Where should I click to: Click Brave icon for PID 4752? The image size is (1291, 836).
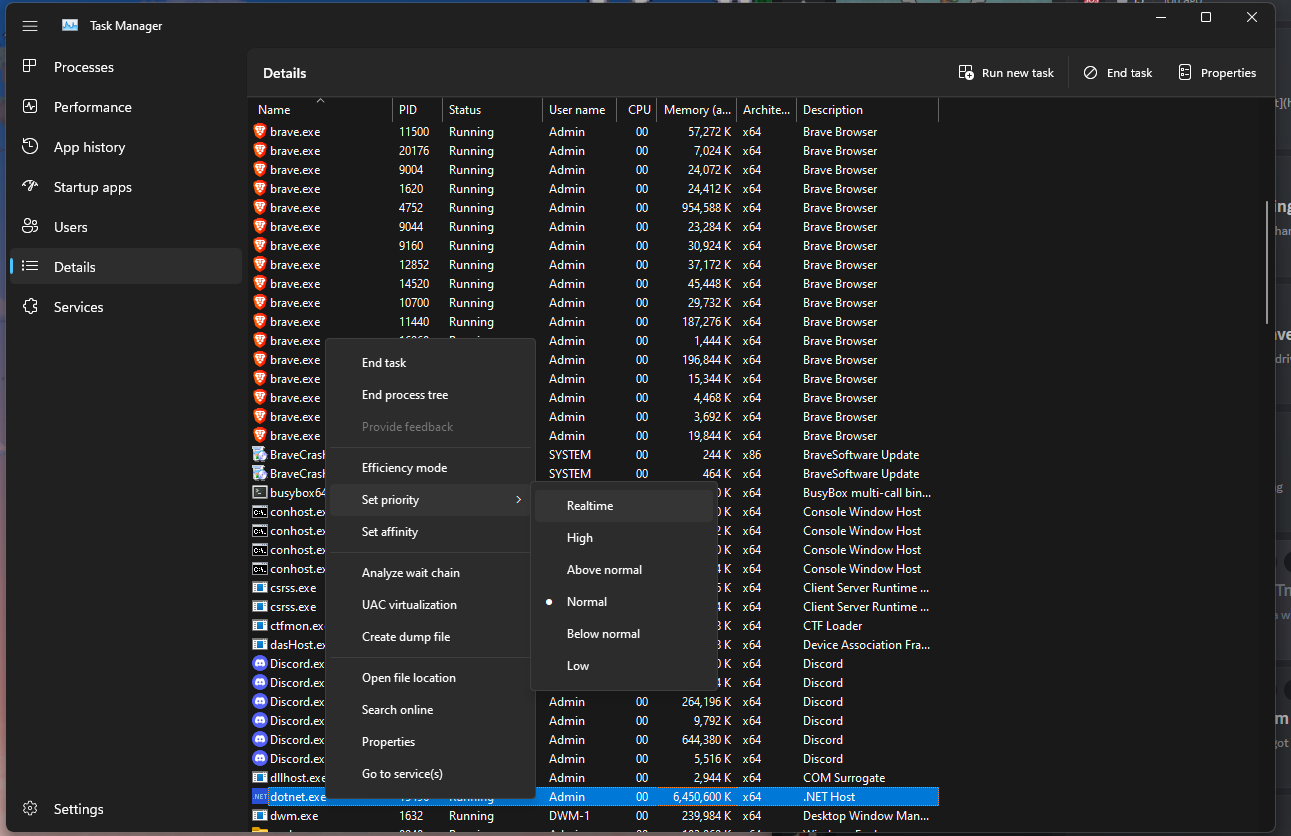(260, 208)
